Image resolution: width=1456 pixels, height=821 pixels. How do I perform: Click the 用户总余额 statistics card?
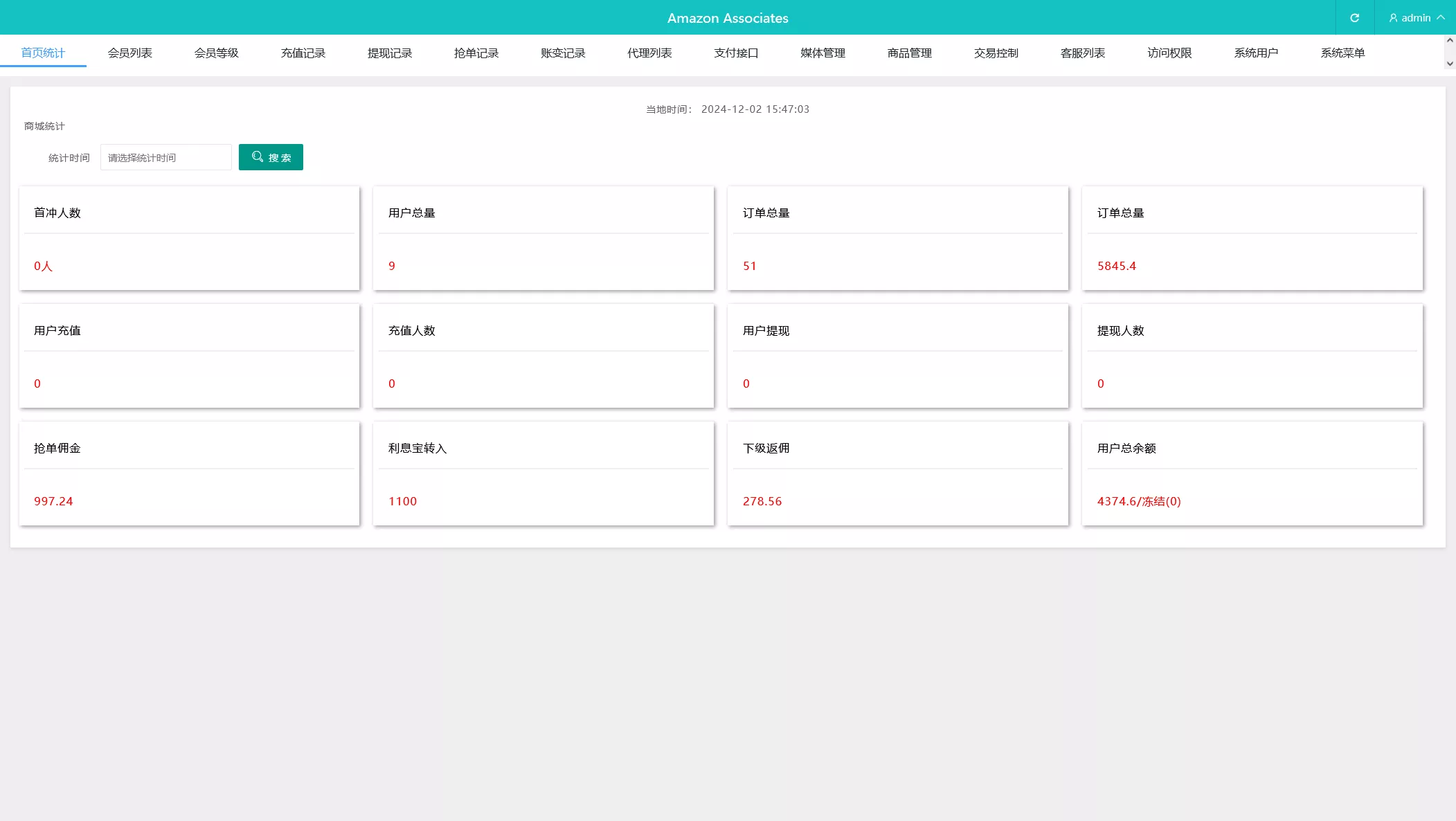click(x=1252, y=473)
